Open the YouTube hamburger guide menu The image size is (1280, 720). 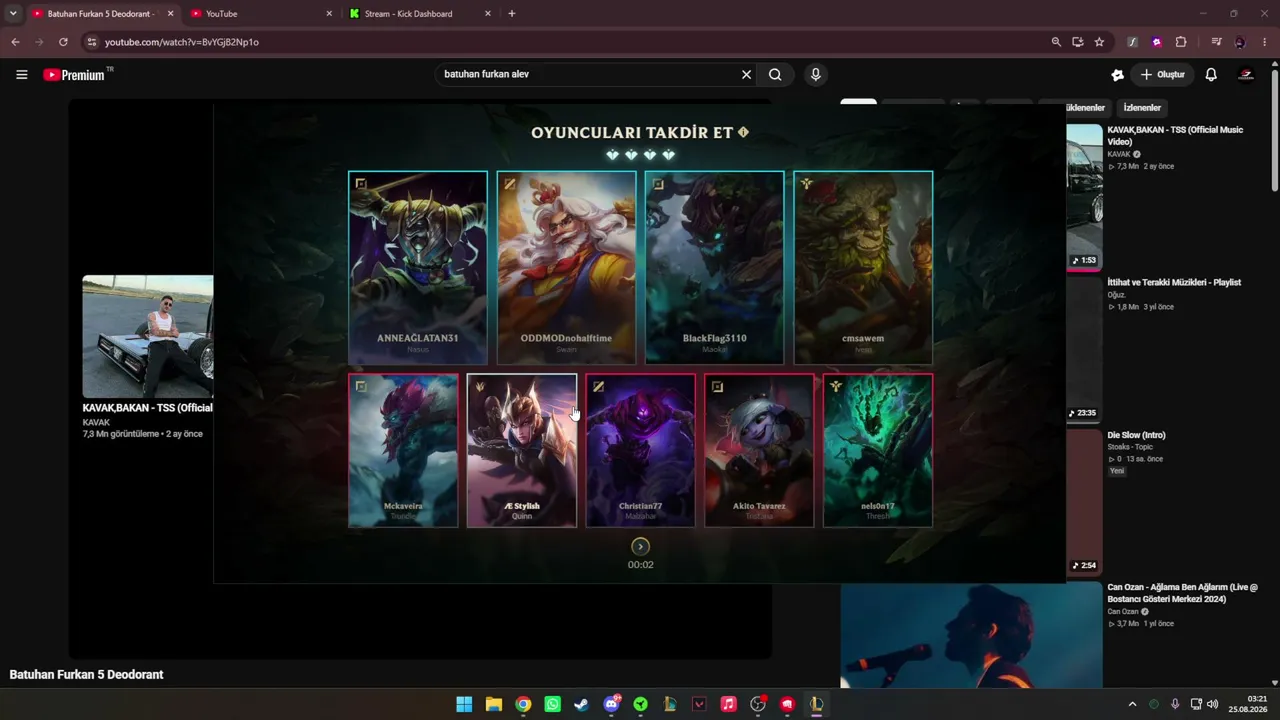tap(21, 75)
